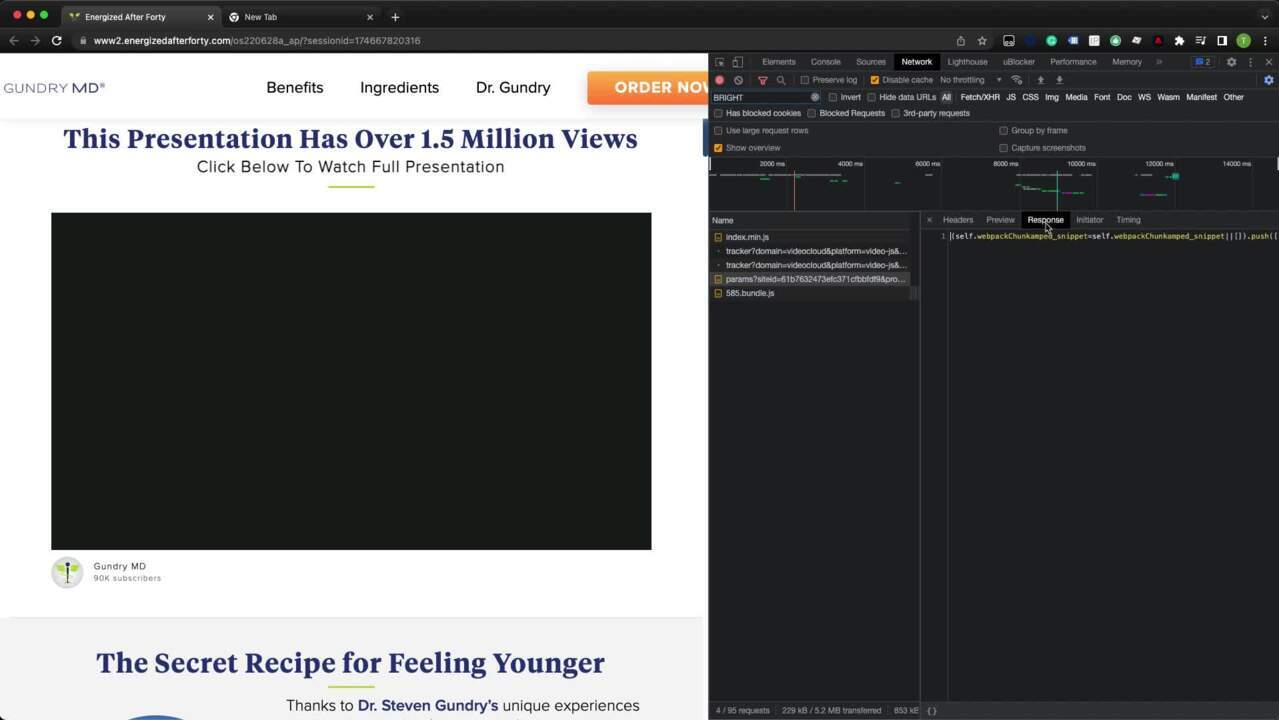Screen dimensions: 1279x720
Task: Tick the Invert filter checkbox
Action: [x=833, y=97]
